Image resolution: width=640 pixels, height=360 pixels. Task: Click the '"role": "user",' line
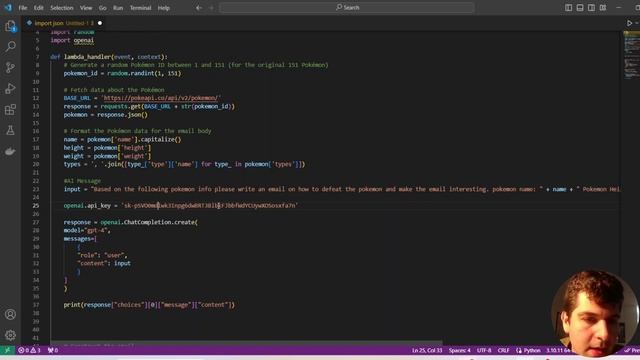(x=102, y=255)
